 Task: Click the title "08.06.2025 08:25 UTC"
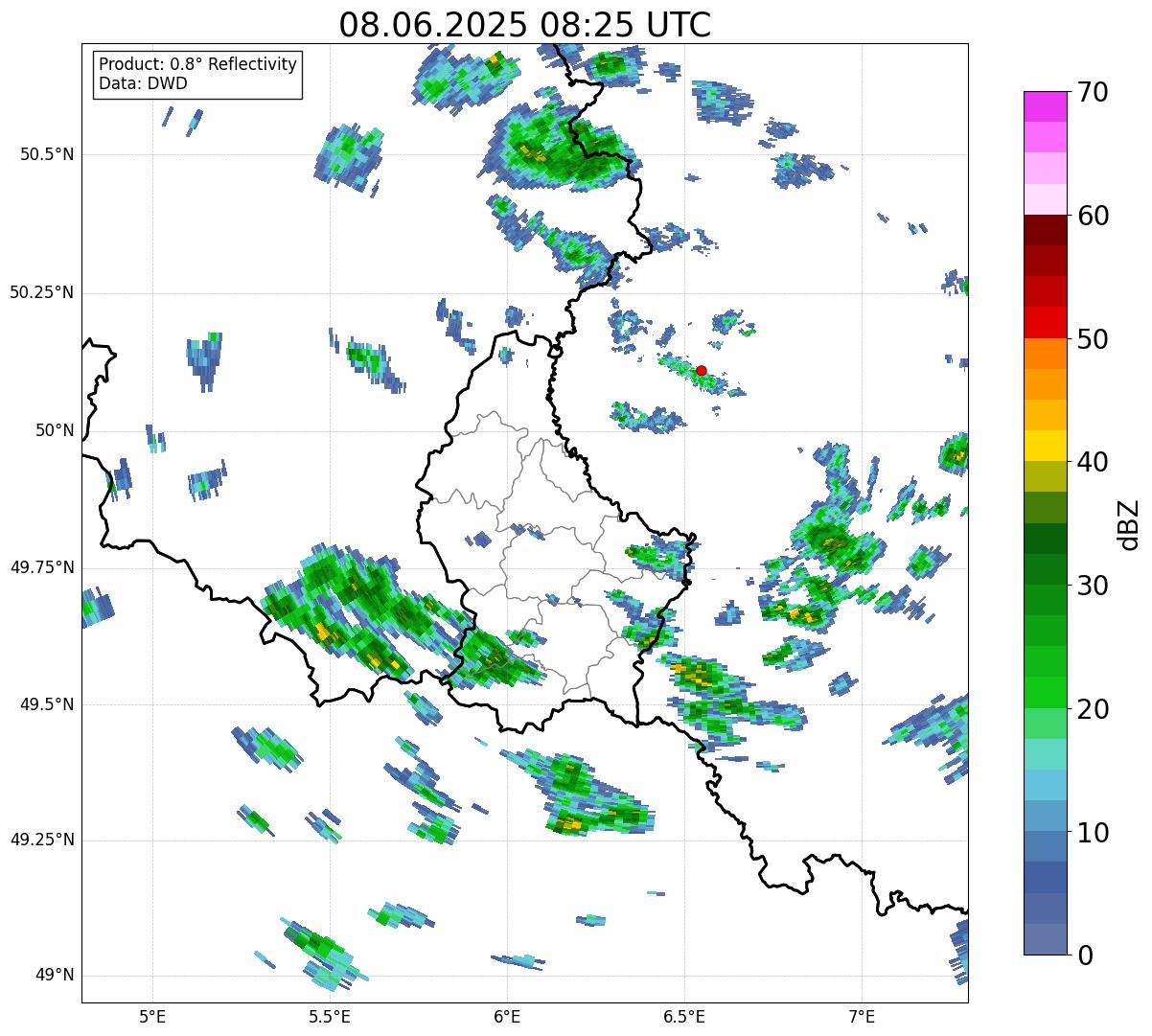point(525,24)
